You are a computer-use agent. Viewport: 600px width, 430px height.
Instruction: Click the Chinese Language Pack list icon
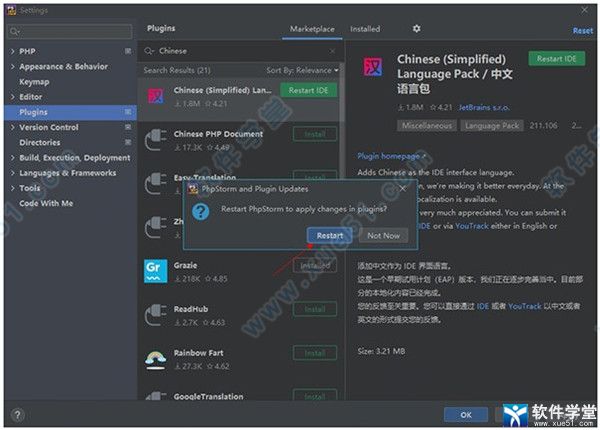(156, 96)
